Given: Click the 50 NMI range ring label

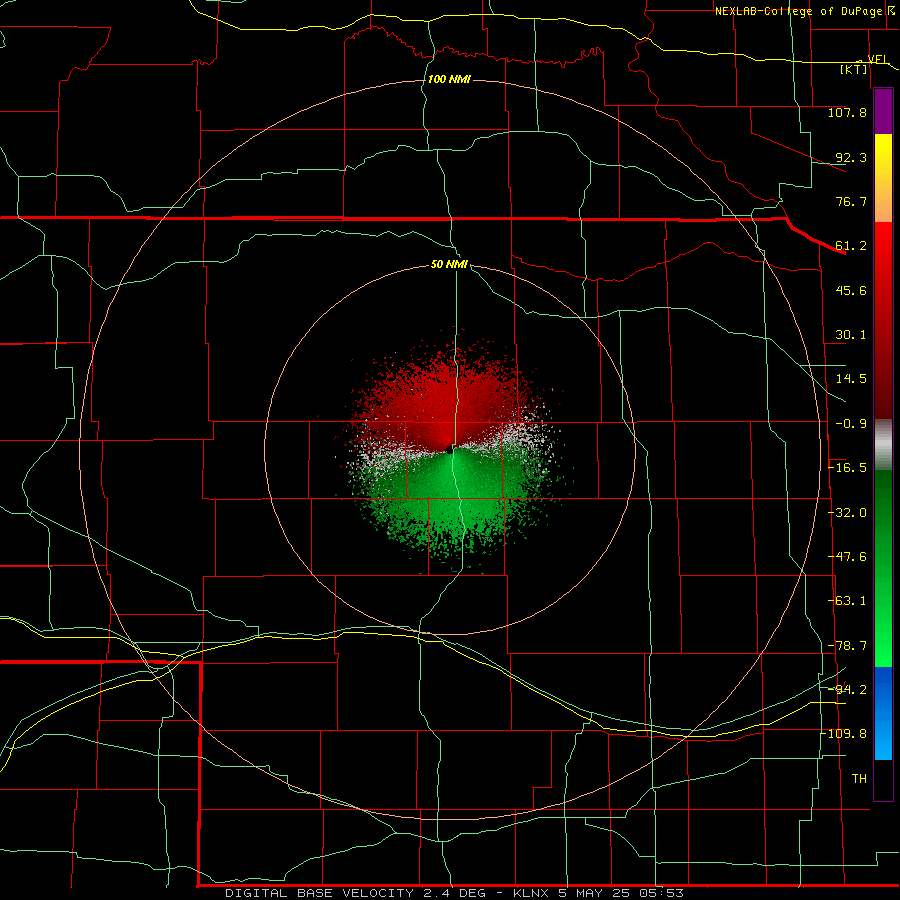Looking at the screenshot, I should (x=449, y=264).
